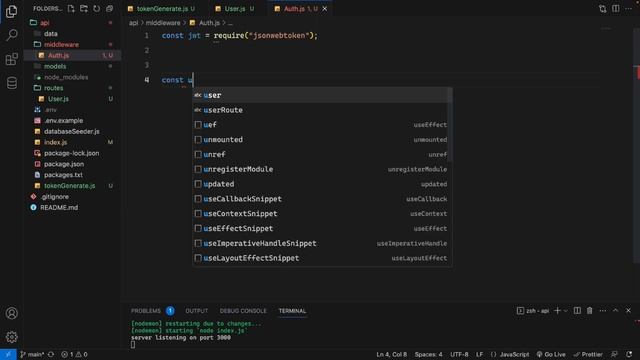
Task: Refresh the explorer file tree
Action: pos(96,9)
